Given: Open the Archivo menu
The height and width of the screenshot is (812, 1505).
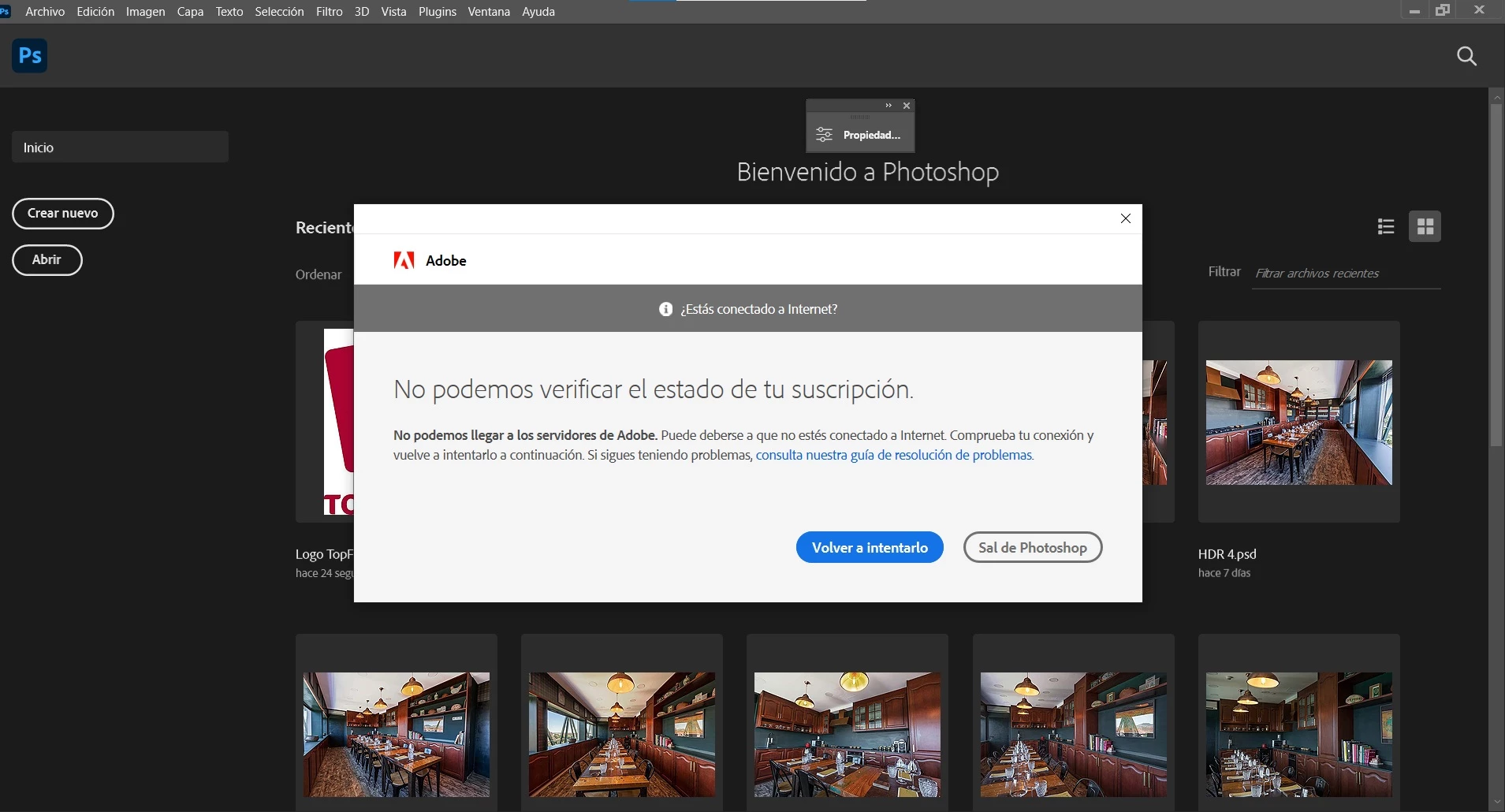Looking at the screenshot, I should click(45, 12).
